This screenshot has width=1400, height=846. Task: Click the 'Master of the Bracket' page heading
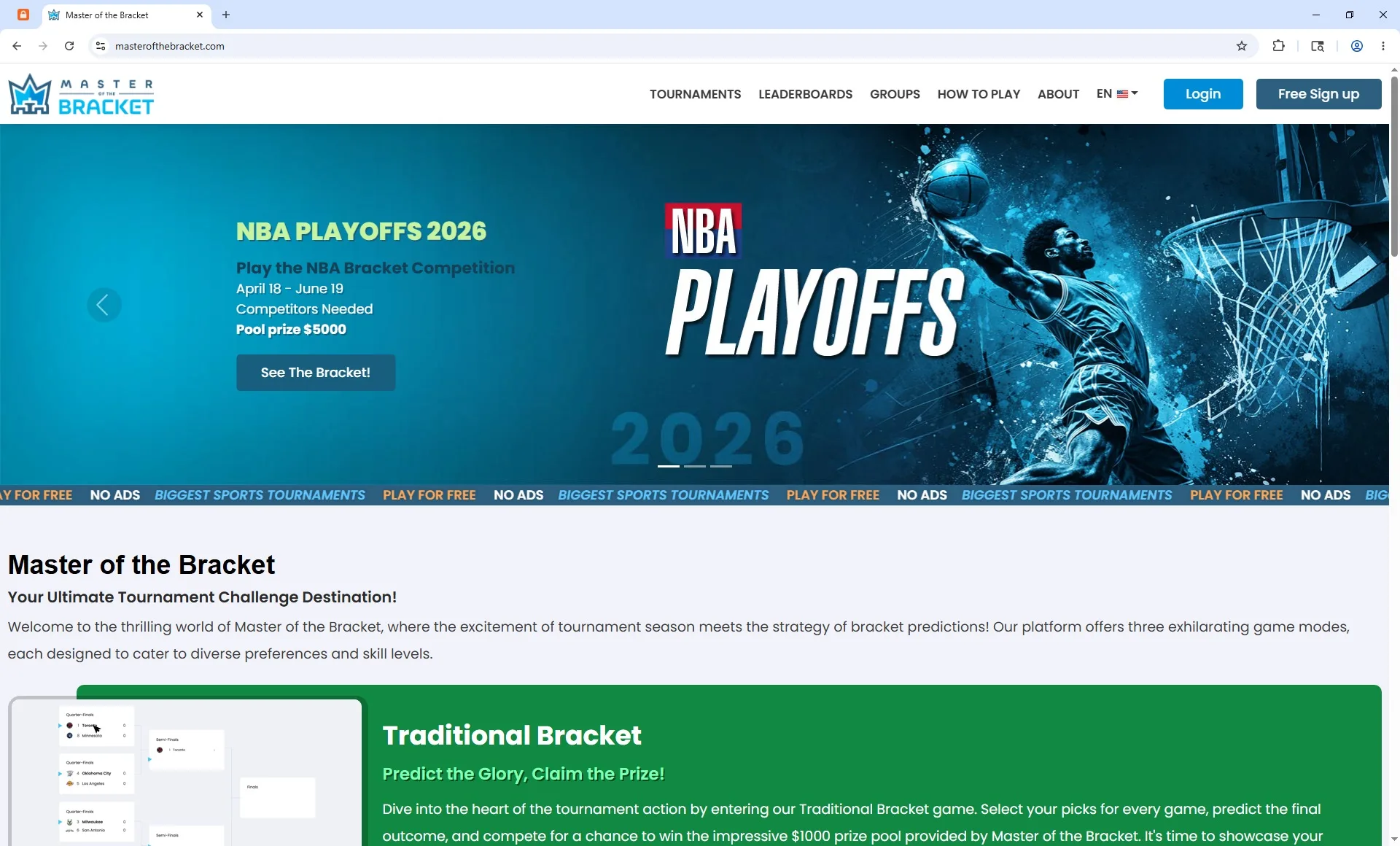[x=141, y=565]
